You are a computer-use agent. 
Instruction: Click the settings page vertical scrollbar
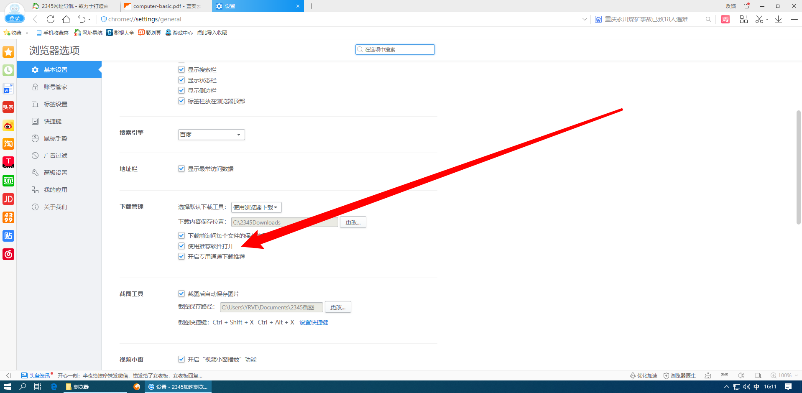(x=799, y=167)
